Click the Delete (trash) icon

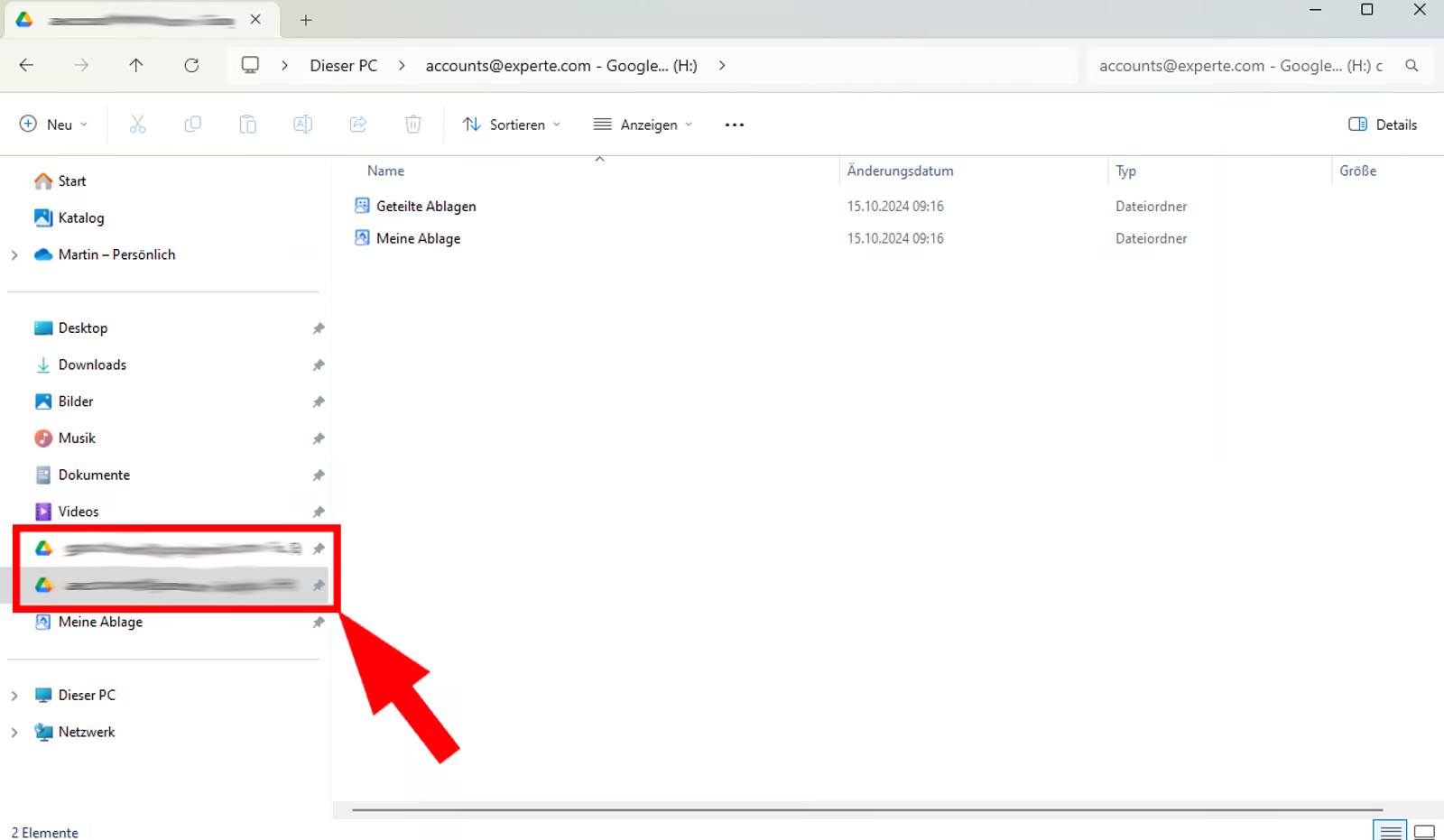[x=412, y=124]
